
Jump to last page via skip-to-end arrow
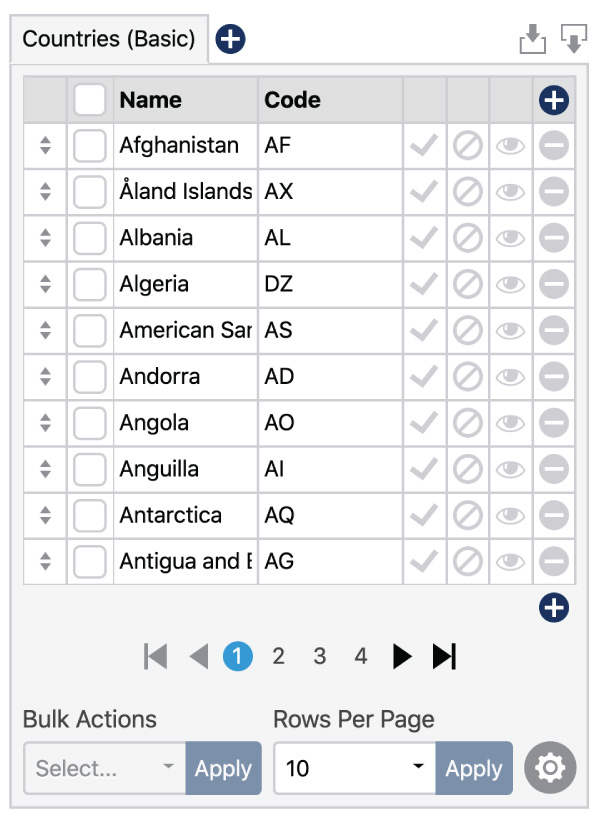pyautogui.click(x=443, y=656)
